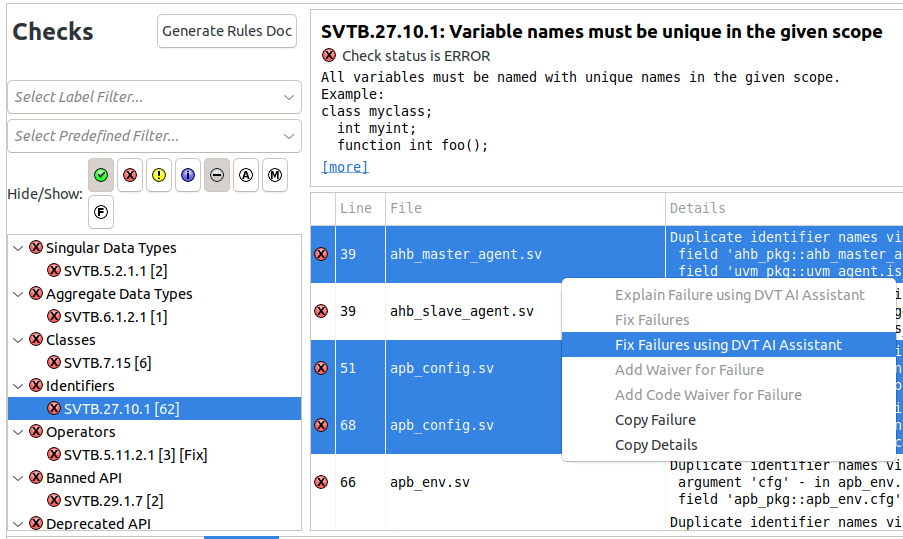Click the circled A filter icon
Image resolution: width=903 pixels, height=539 pixels.
click(x=246, y=175)
